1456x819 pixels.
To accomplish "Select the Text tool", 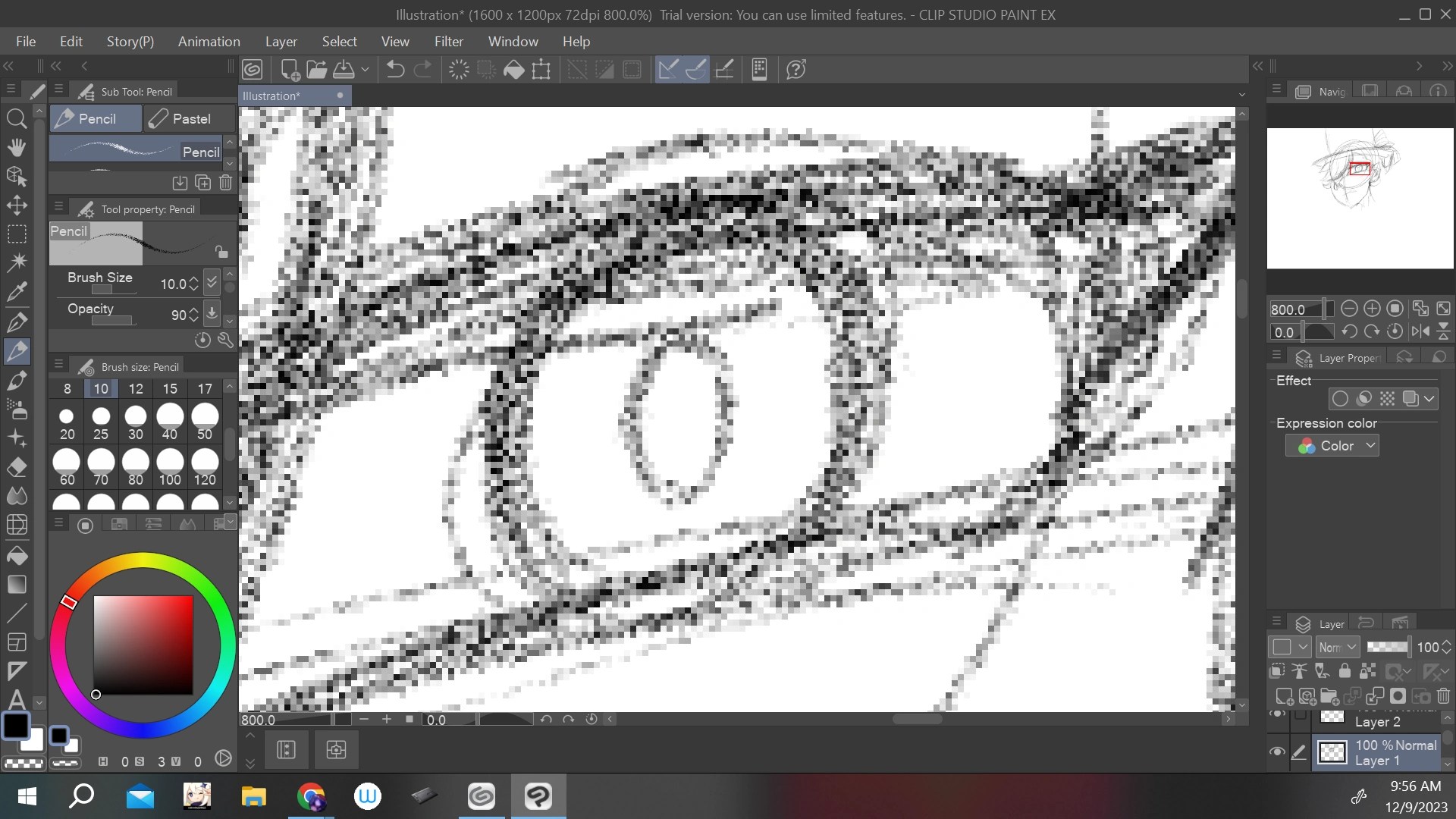I will point(17,699).
